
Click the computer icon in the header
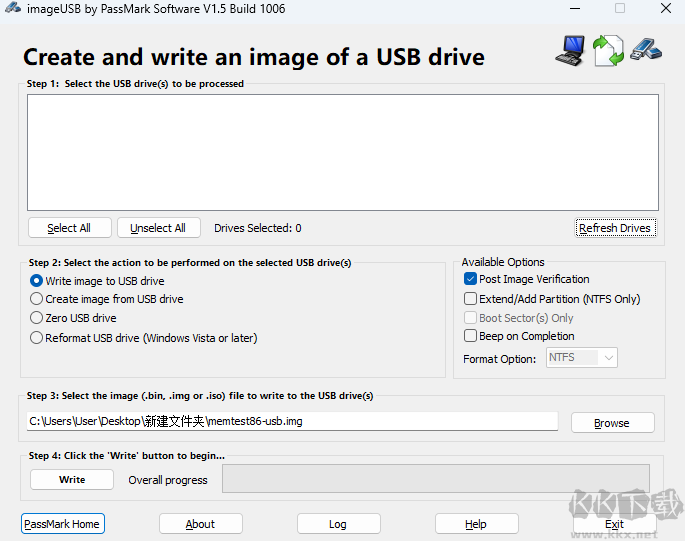click(571, 51)
